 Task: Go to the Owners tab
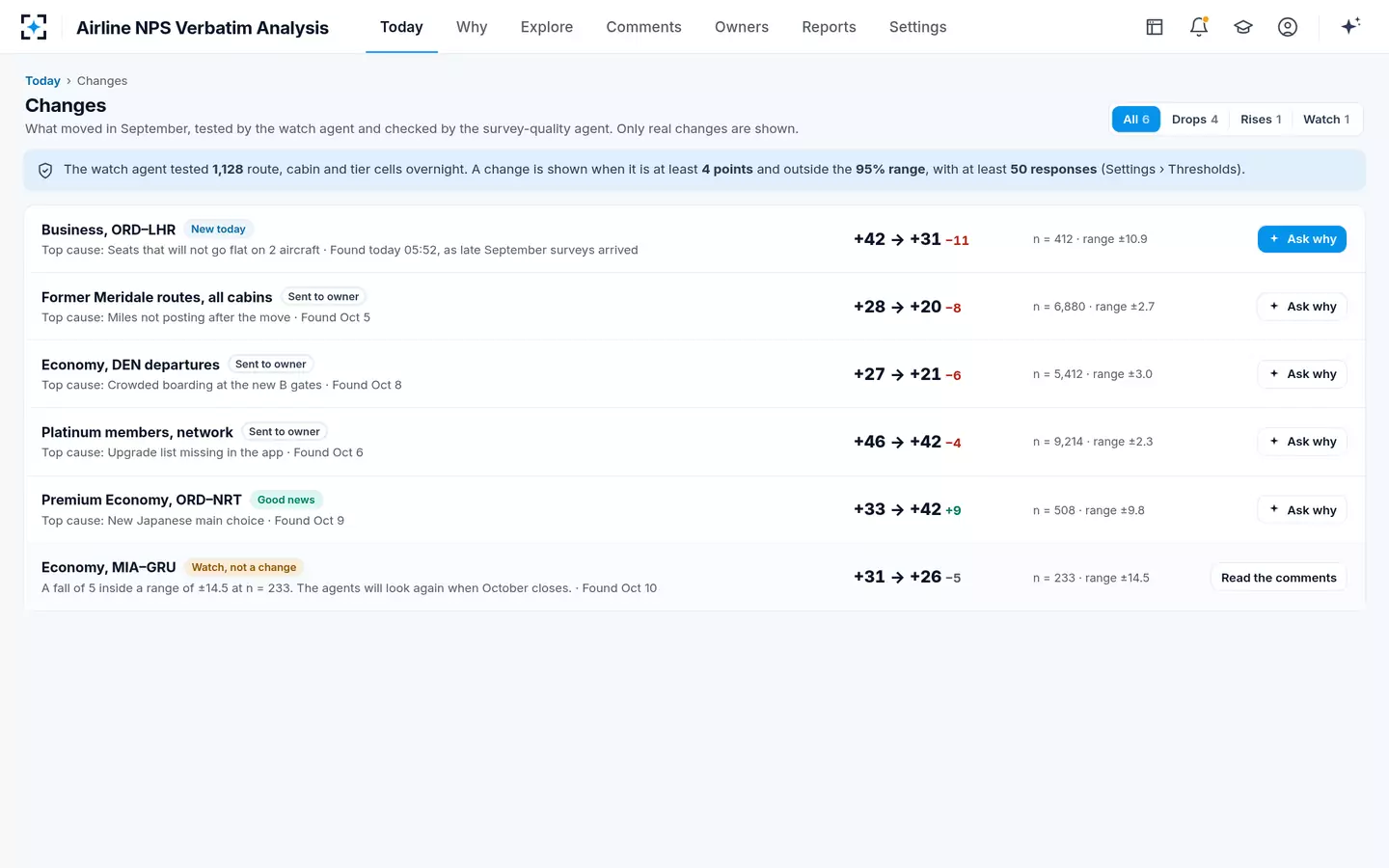[742, 27]
